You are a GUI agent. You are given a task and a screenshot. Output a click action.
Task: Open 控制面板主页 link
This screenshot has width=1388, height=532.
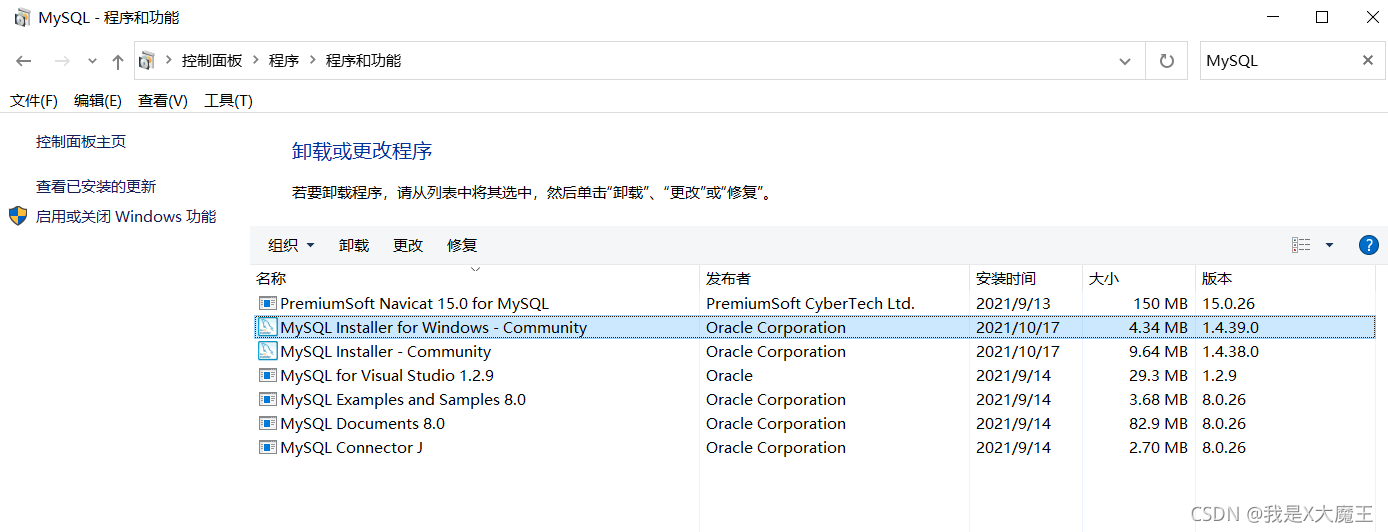pyautogui.click(x=81, y=142)
